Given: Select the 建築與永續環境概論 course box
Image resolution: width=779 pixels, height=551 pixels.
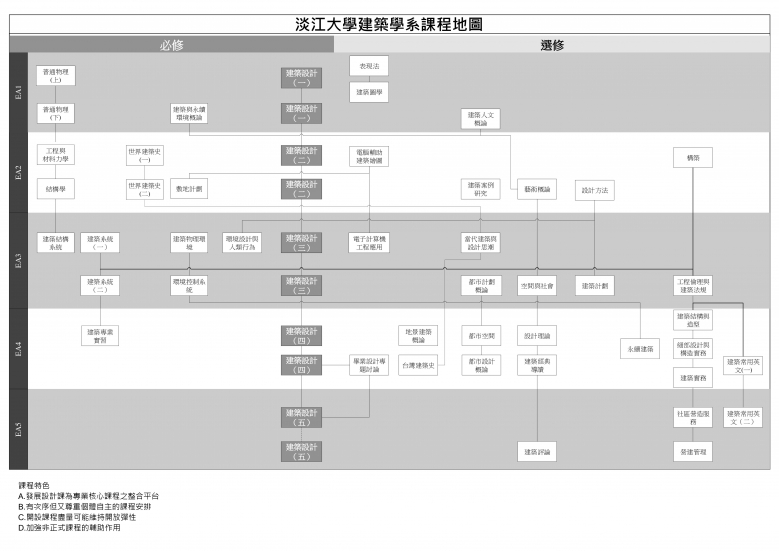Looking at the screenshot, I should [189, 113].
